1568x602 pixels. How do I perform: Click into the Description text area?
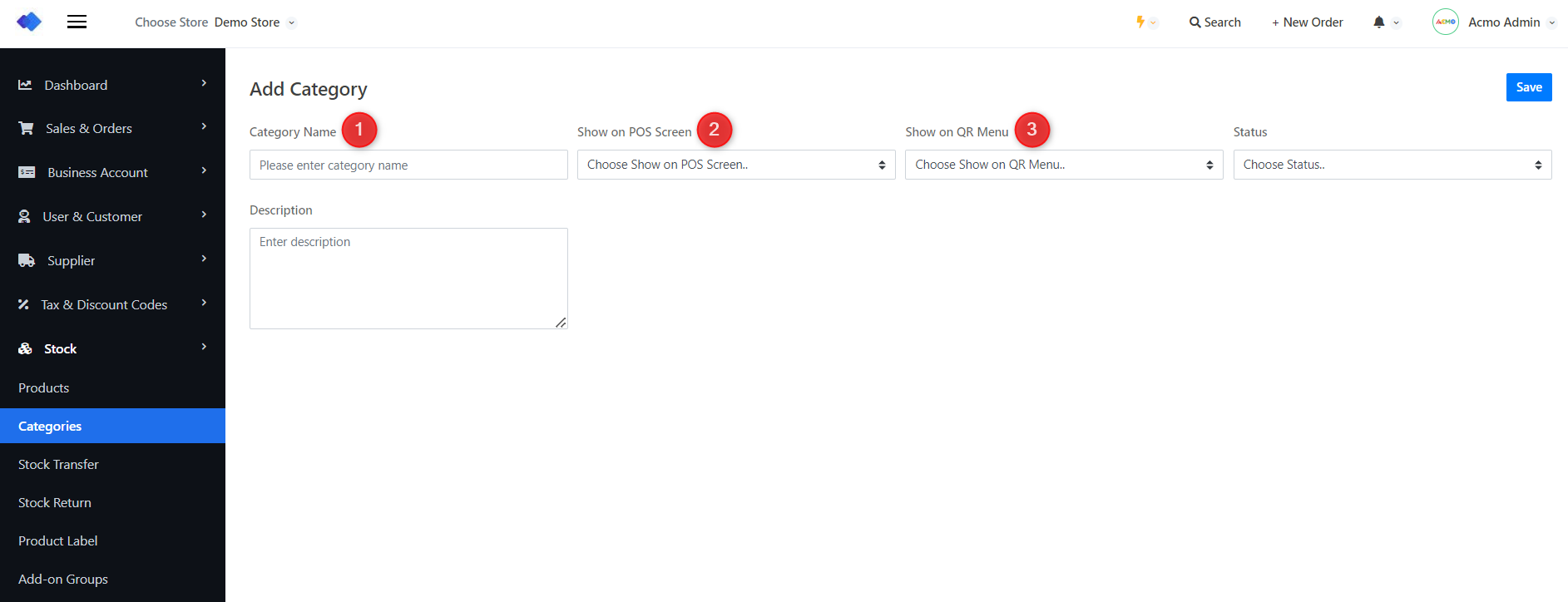tap(408, 278)
